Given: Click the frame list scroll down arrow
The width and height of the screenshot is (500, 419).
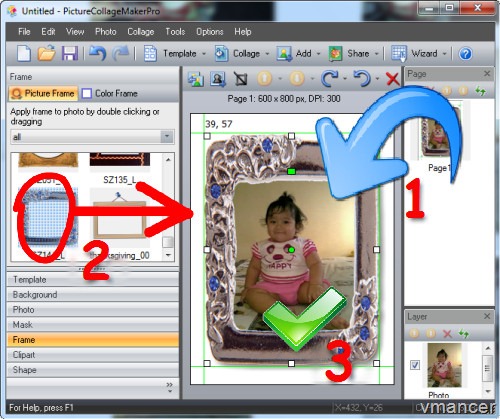Looking at the screenshot, I should pos(168,256).
